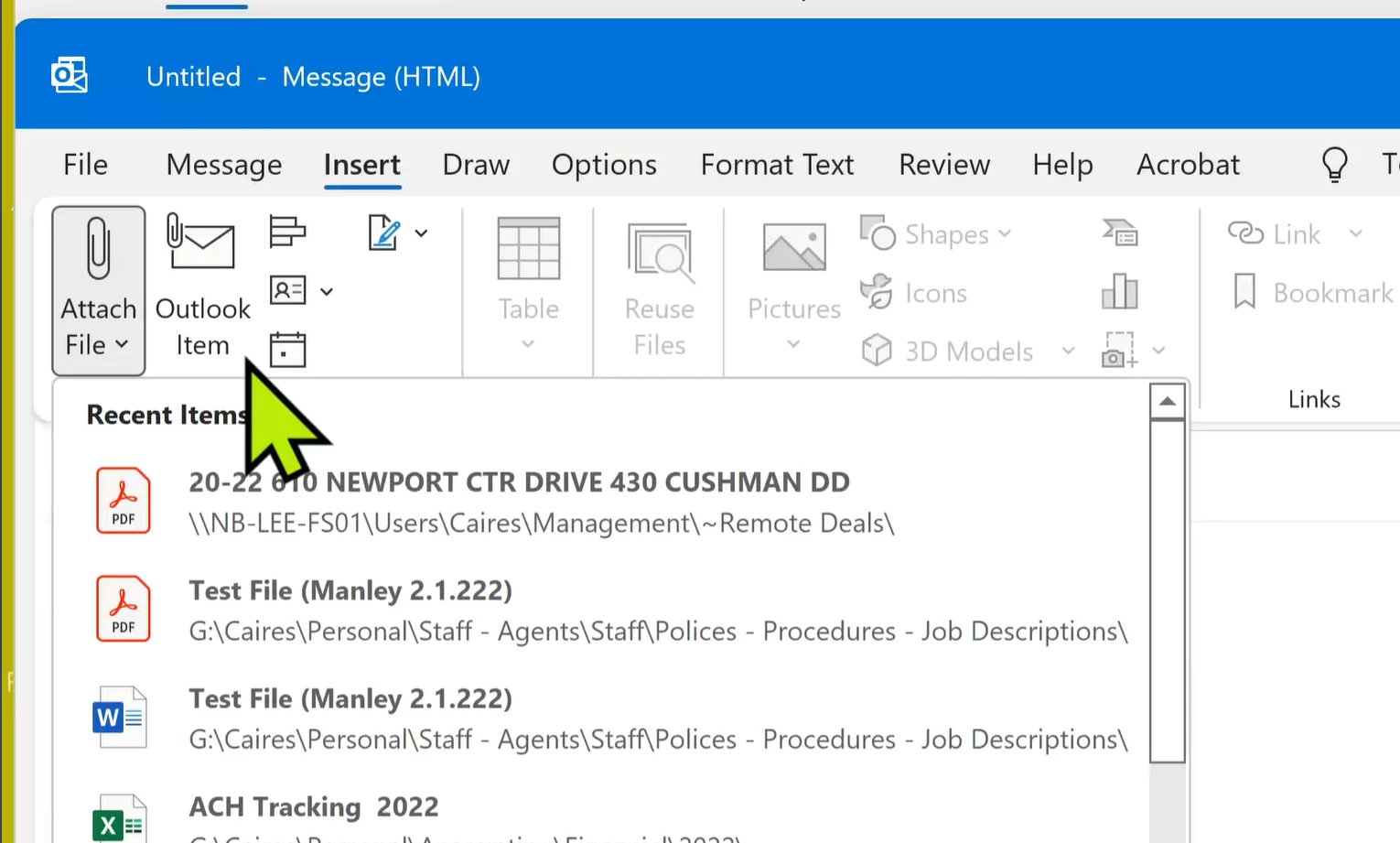Click the Outlook app icon in title bar
Image resolution: width=1400 pixels, height=843 pixels.
70,76
